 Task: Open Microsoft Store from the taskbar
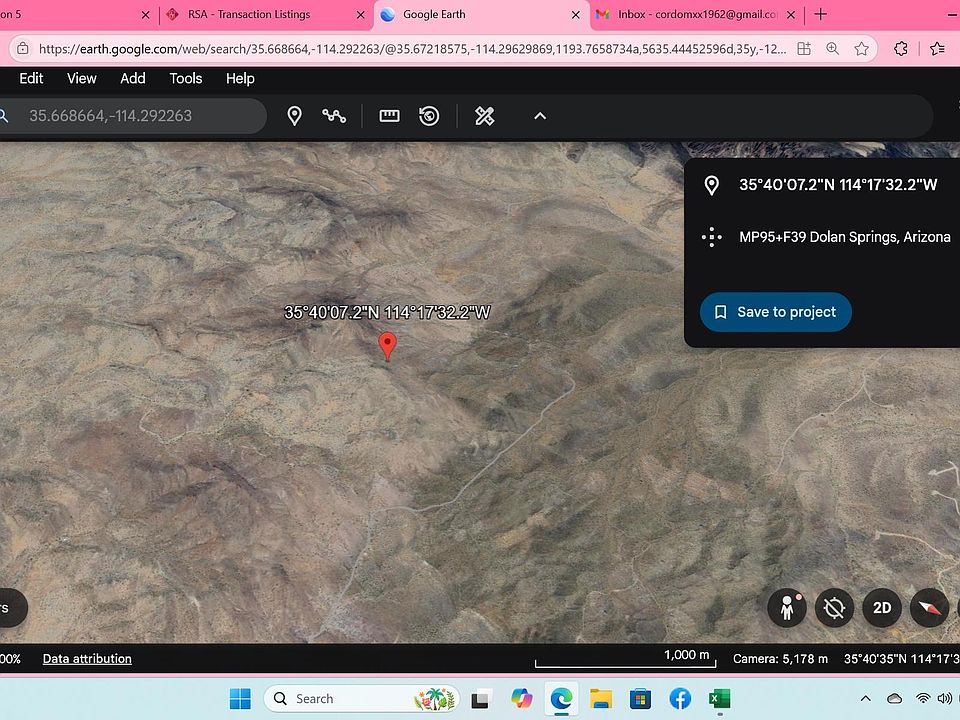tap(640, 699)
